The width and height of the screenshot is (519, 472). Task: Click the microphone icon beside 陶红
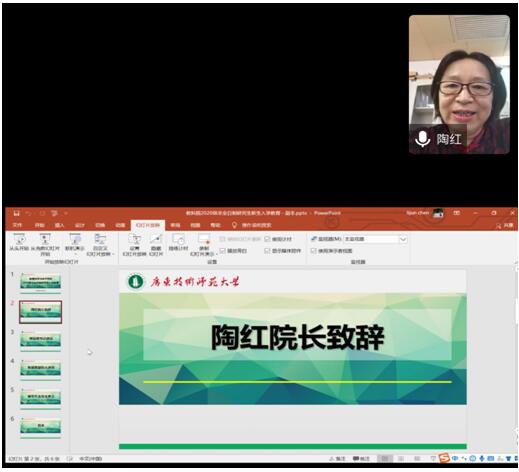tap(422, 139)
